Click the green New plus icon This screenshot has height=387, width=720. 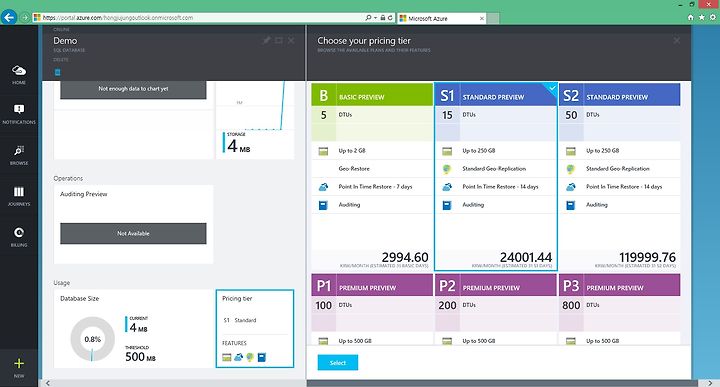[19, 364]
